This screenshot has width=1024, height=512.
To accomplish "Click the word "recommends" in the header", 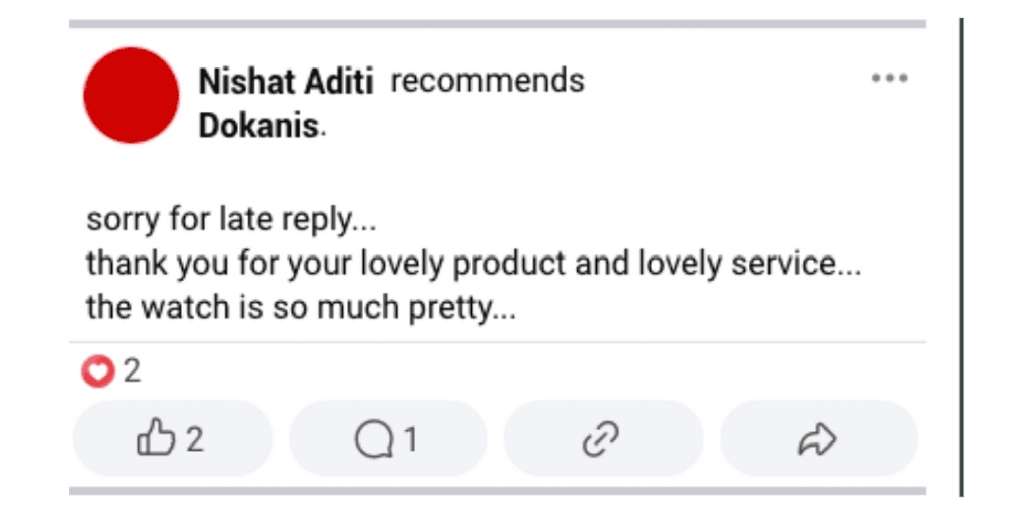I will coord(487,80).
